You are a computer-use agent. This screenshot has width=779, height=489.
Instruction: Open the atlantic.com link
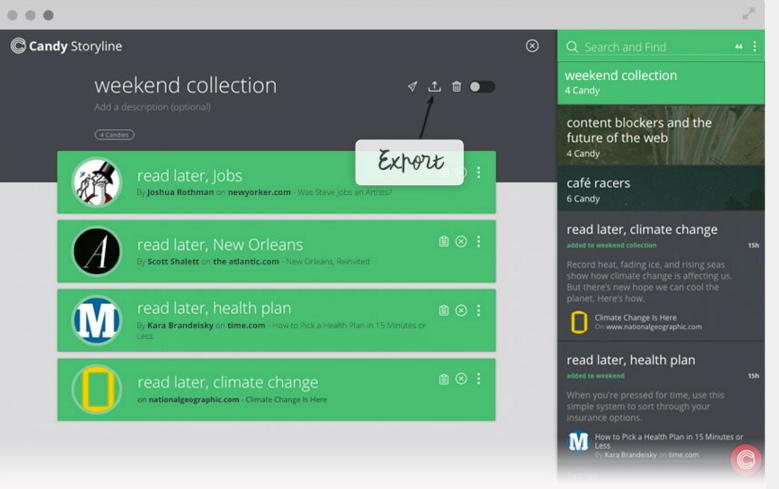[246, 261]
